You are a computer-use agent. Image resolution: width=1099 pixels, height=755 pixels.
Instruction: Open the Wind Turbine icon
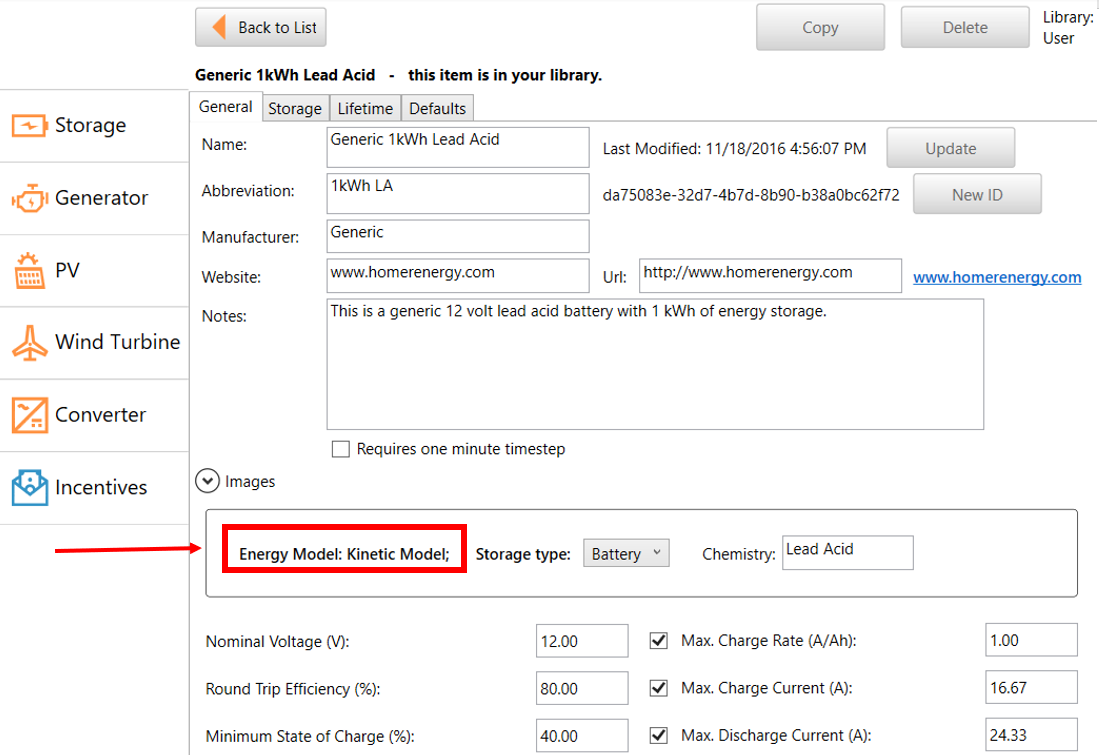click(29, 343)
